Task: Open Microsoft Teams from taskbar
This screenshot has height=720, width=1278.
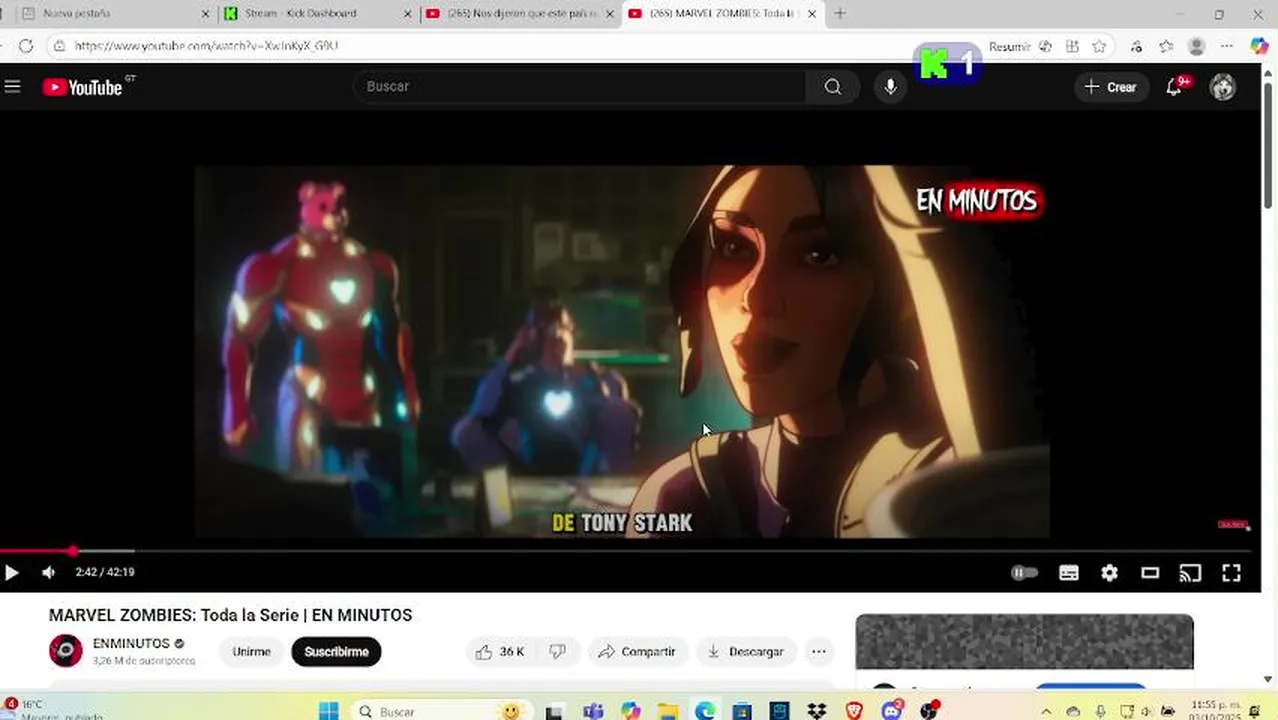Action: (593, 711)
